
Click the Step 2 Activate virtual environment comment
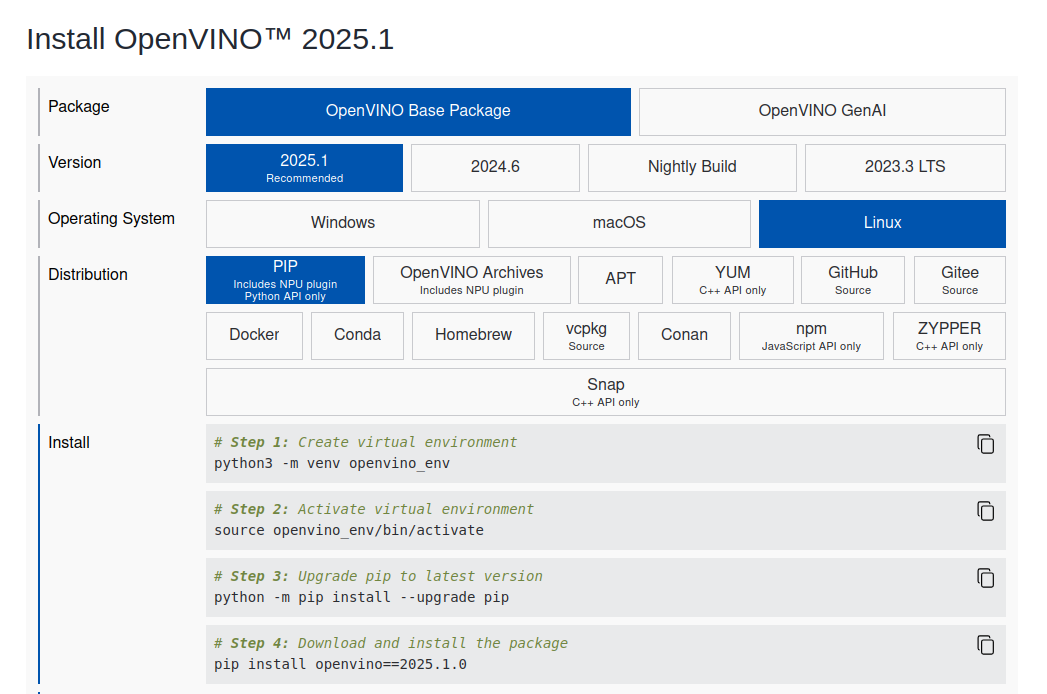pos(374,509)
